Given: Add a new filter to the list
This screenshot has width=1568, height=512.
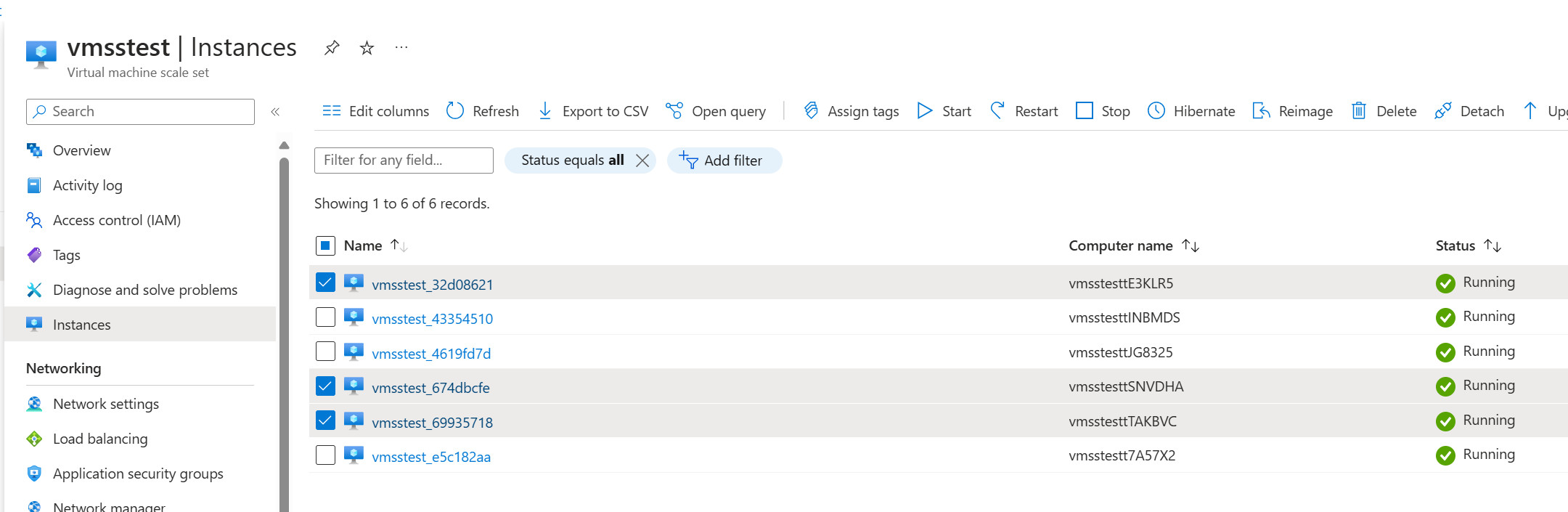Looking at the screenshot, I should [x=724, y=160].
